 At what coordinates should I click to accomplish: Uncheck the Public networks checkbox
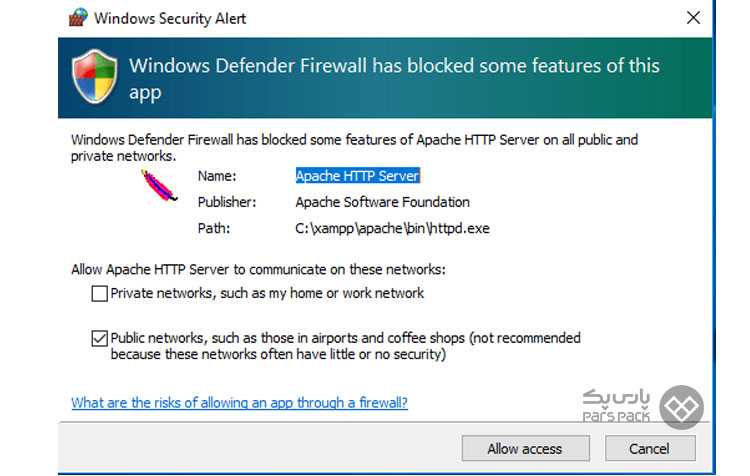[x=99, y=338]
